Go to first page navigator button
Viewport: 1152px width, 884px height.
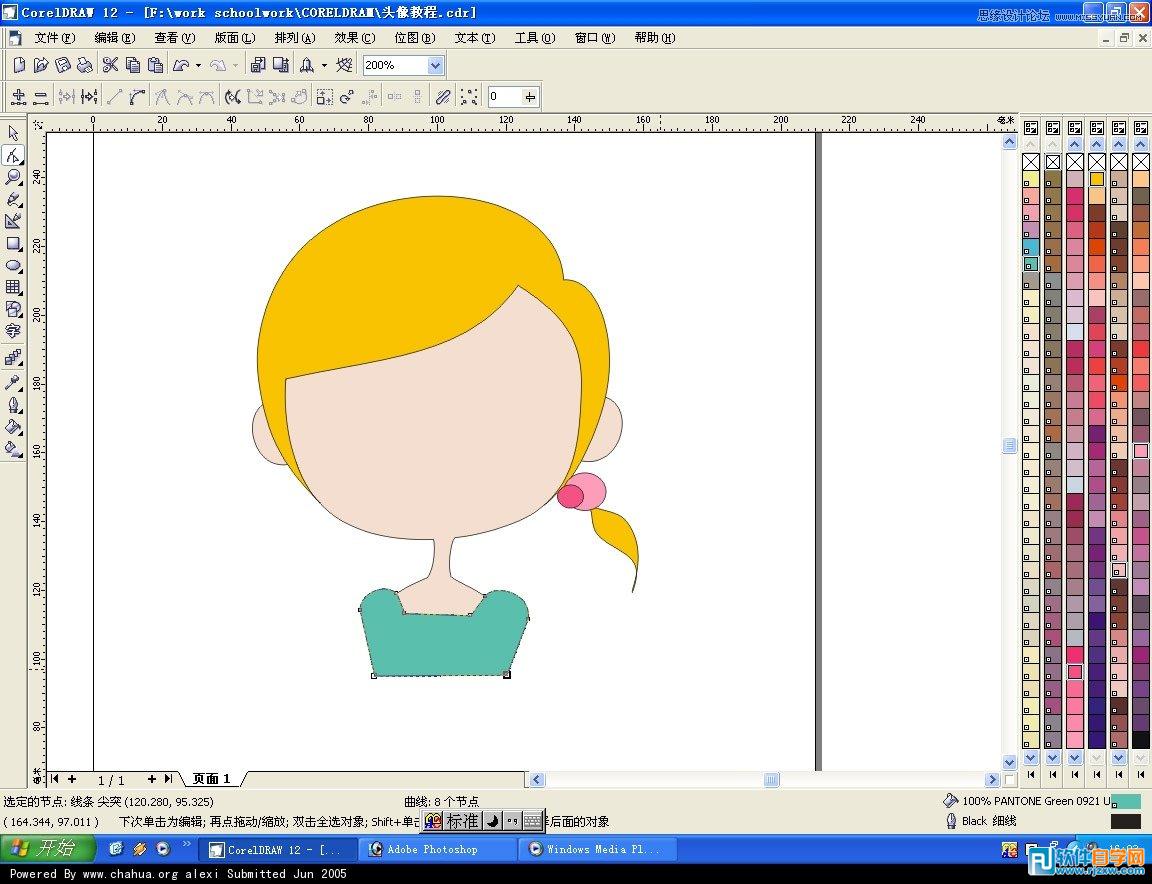click(x=55, y=779)
